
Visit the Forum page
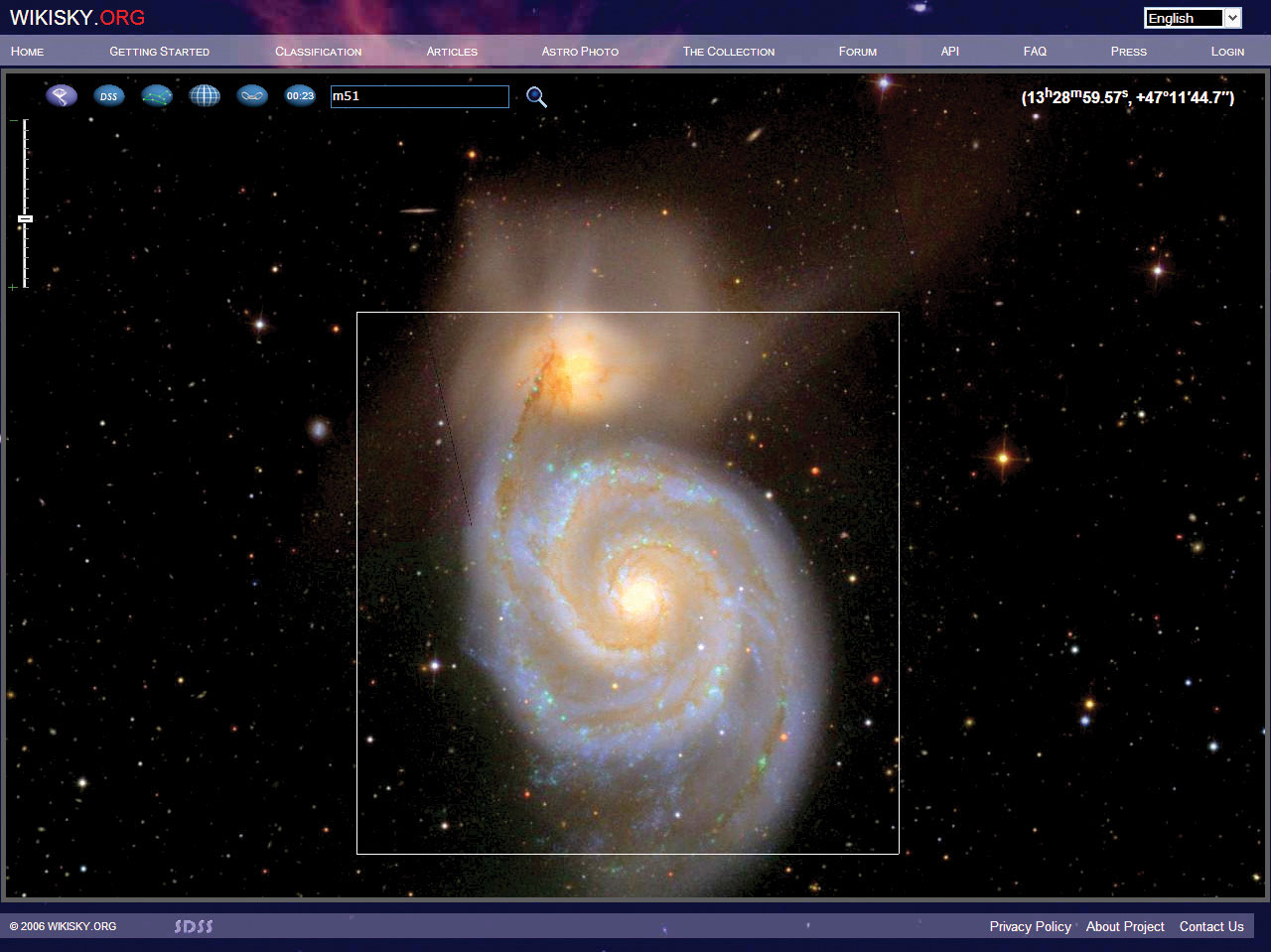[x=857, y=51]
